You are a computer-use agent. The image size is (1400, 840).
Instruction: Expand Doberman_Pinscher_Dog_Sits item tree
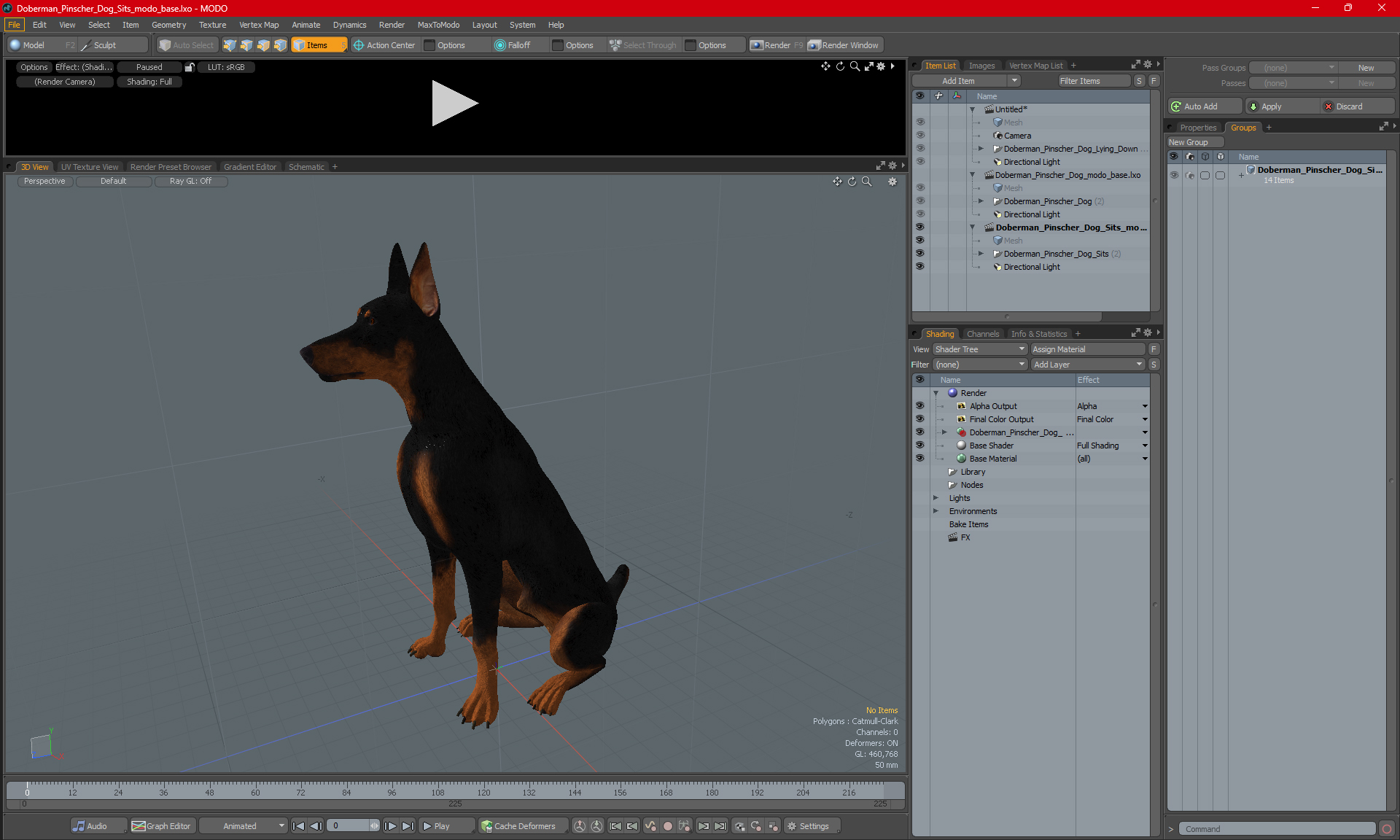click(x=981, y=254)
